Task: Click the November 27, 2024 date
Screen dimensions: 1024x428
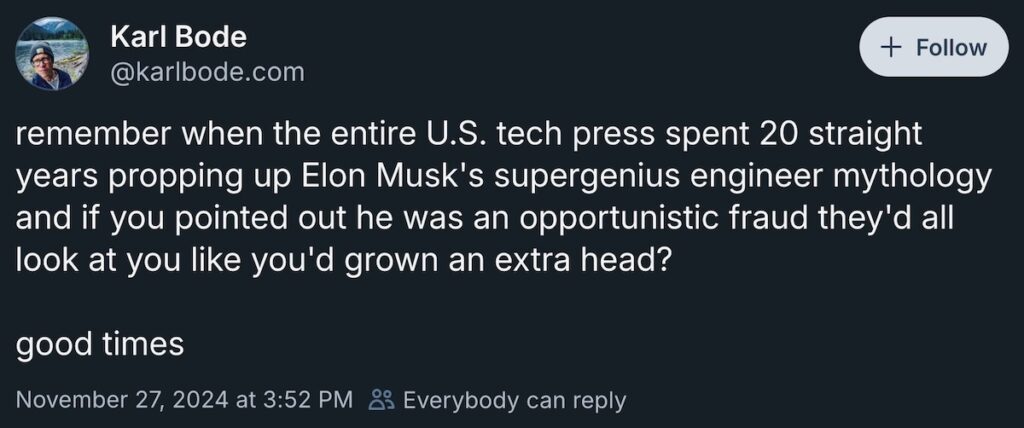Action: tap(122, 400)
